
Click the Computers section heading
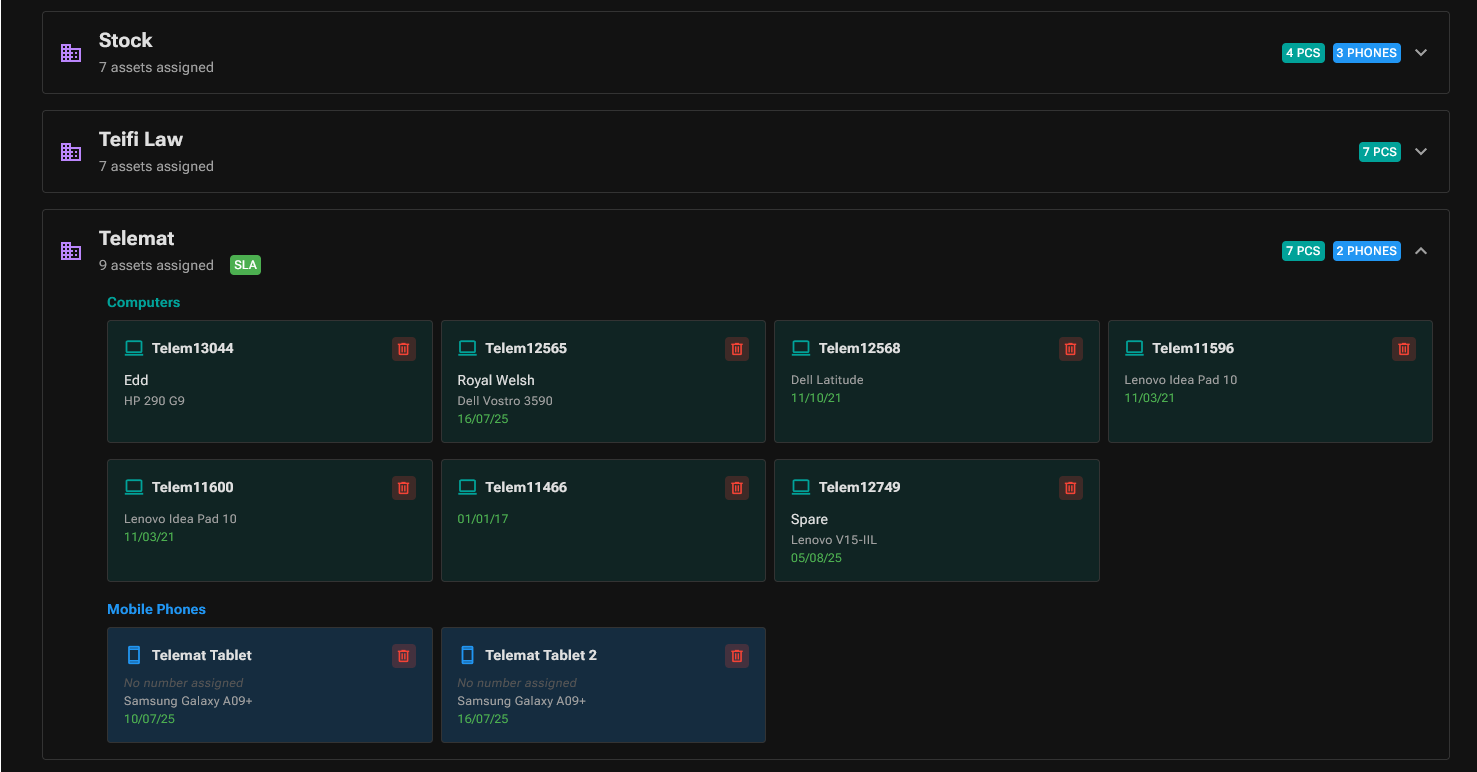143,302
